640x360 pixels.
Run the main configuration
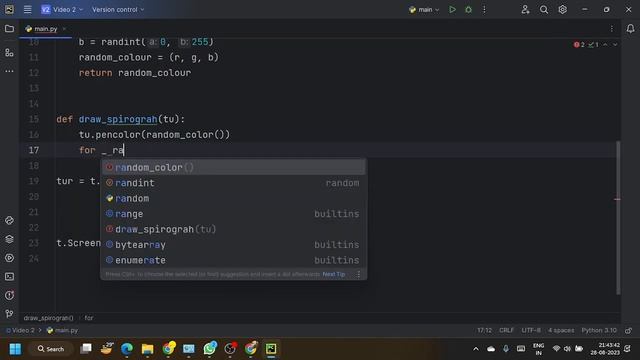click(452, 9)
